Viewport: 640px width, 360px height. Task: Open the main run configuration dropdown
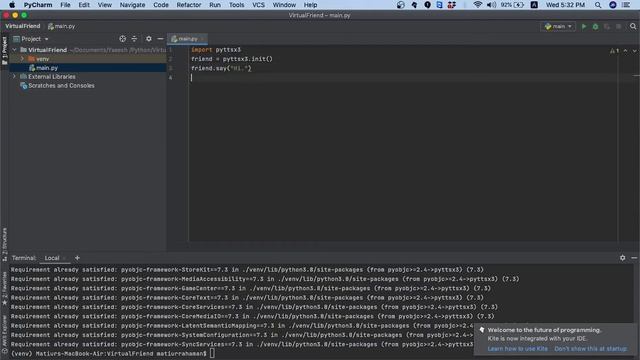(558, 27)
